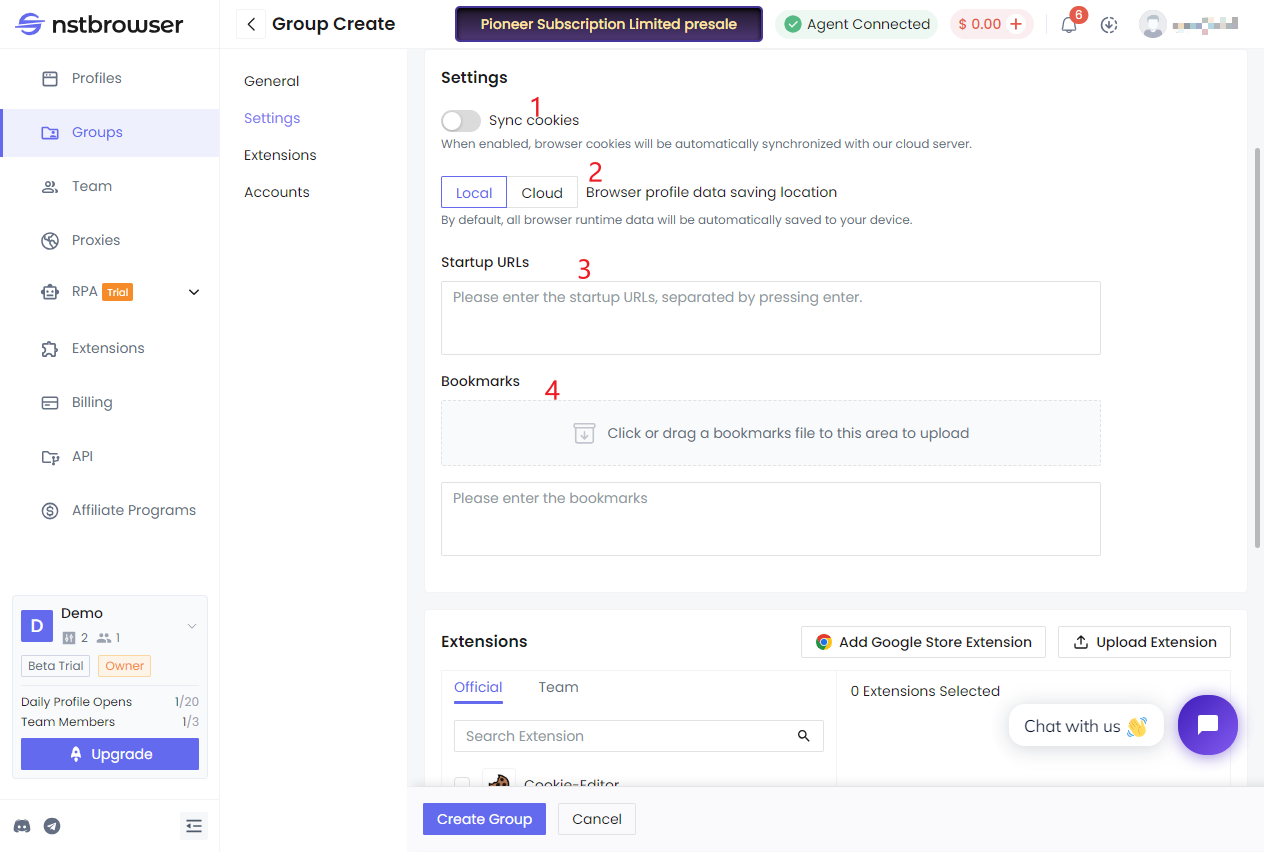Open notifications via the bell icon

coord(1068,24)
